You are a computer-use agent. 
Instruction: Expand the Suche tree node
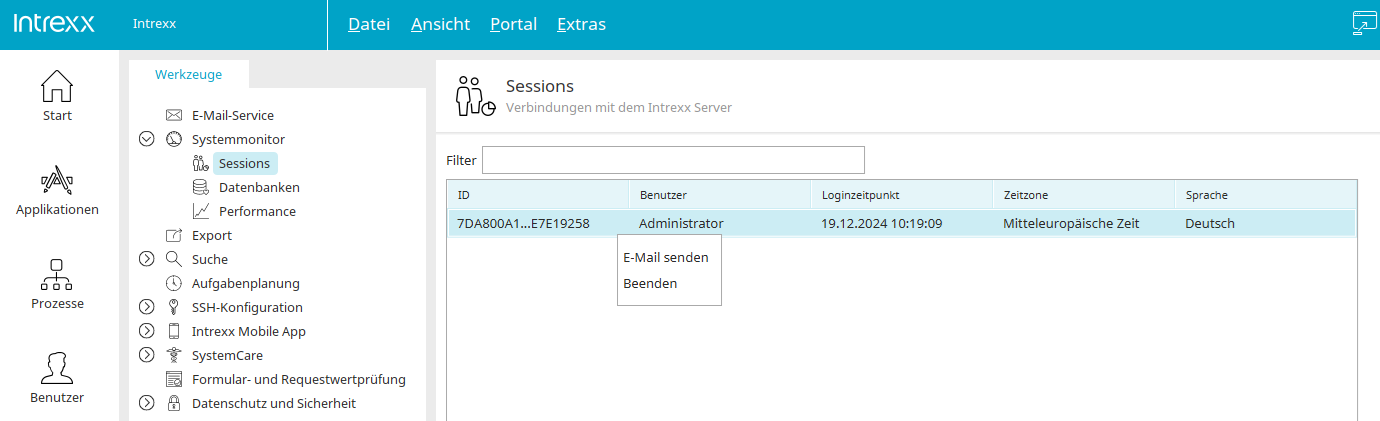coord(146,260)
